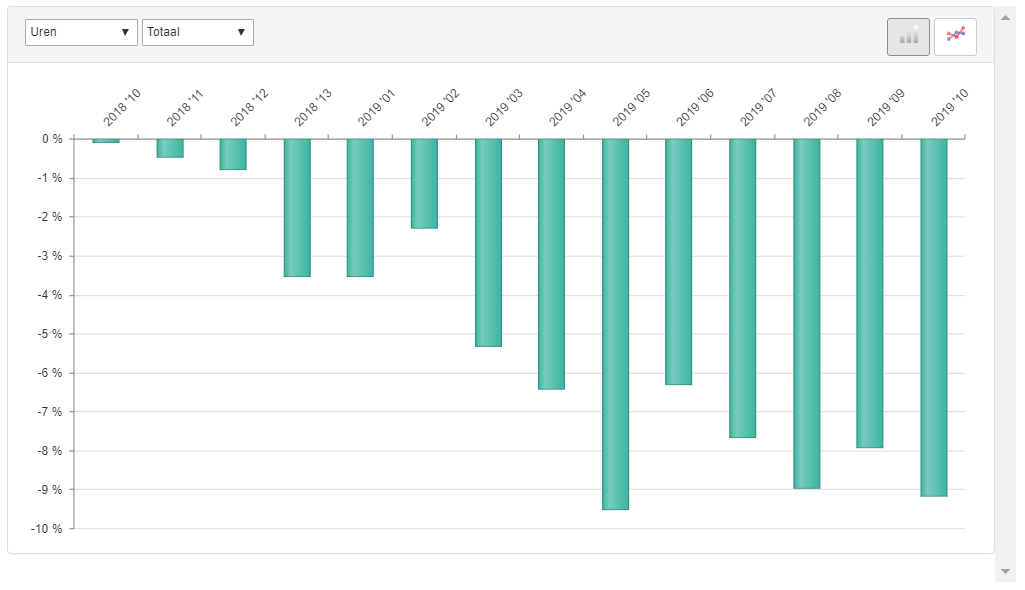Click the 2018 '10 axis label
This screenshot has width=1025, height=590.
[x=122, y=108]
